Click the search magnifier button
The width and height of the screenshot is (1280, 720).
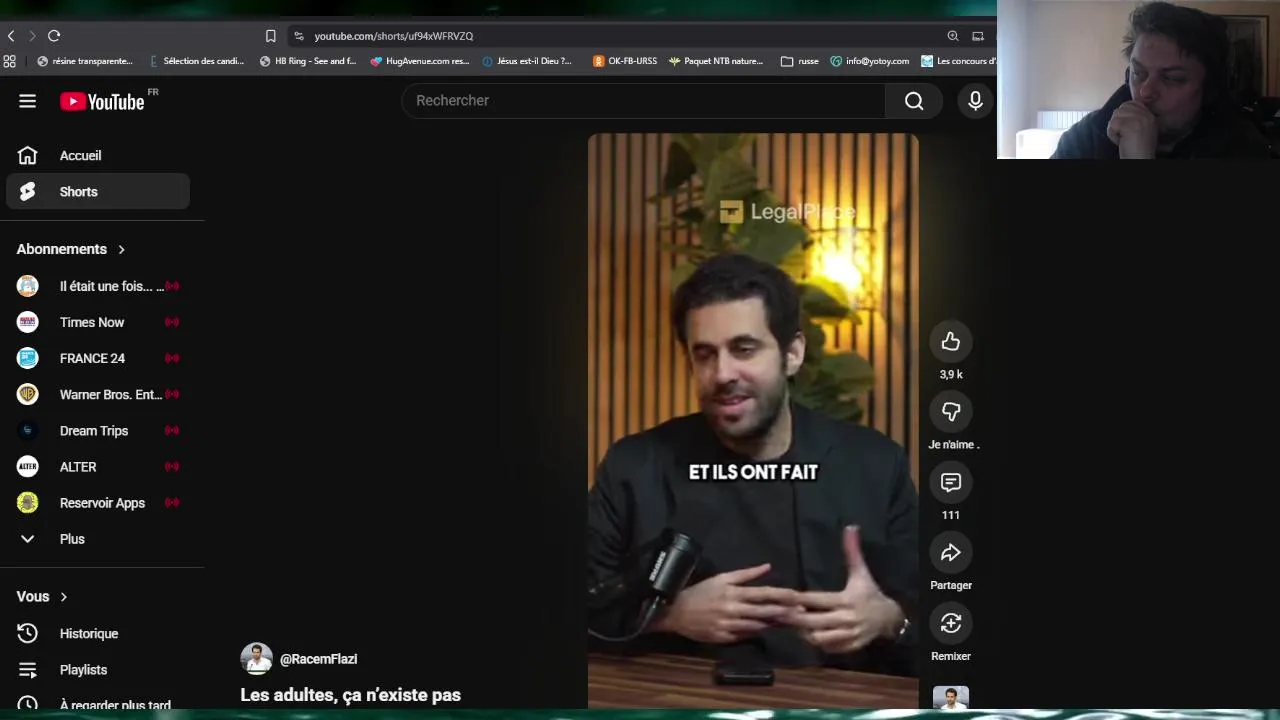click(x=914, y=101)
